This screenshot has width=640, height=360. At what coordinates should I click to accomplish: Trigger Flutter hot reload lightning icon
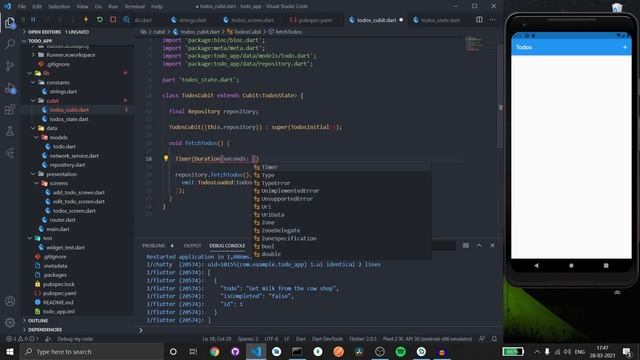point(86,19)
